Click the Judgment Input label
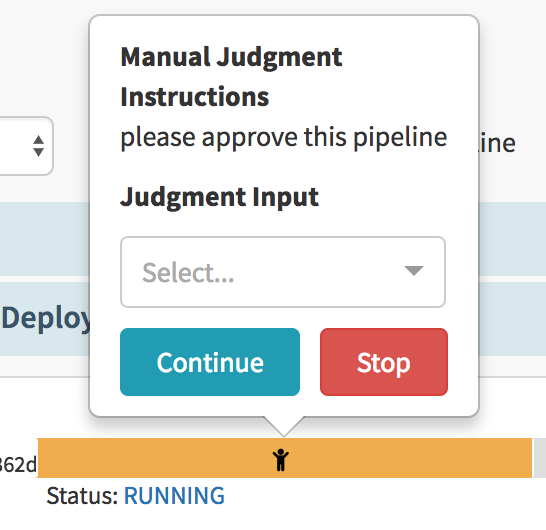The width and height of the screenshot is (546, 530). pyautogui.click(x=219, y=197)
